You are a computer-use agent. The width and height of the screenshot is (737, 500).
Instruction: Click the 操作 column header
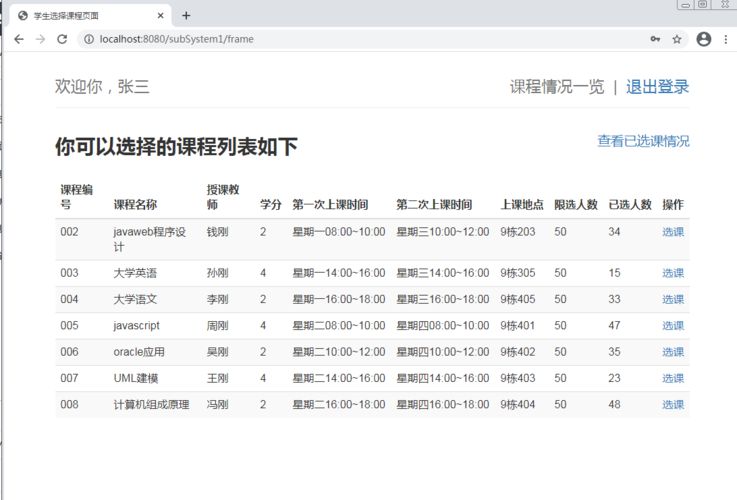coord(673,204)
